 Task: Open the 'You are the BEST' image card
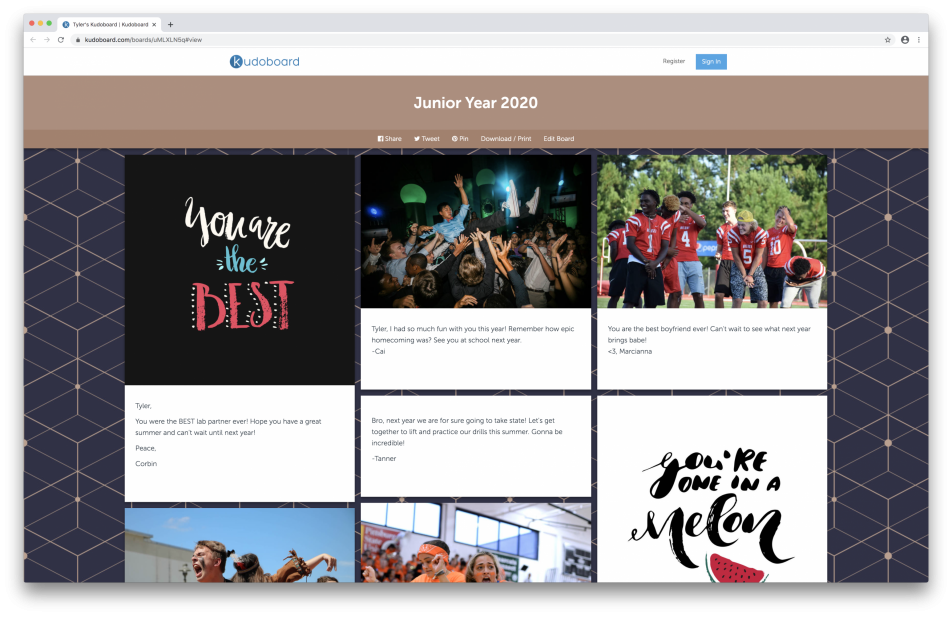(239, 270)
